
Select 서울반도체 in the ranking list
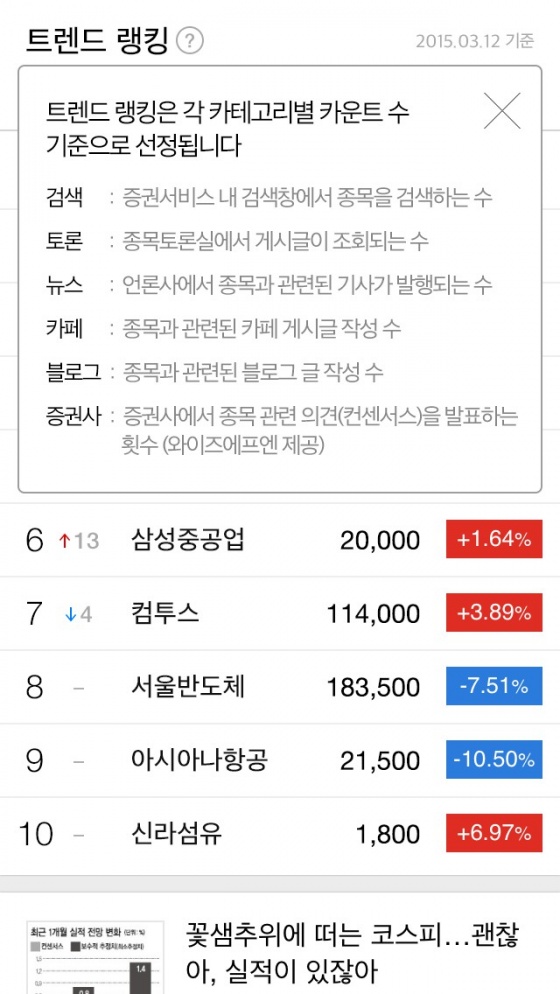click(x=280, y=687)
